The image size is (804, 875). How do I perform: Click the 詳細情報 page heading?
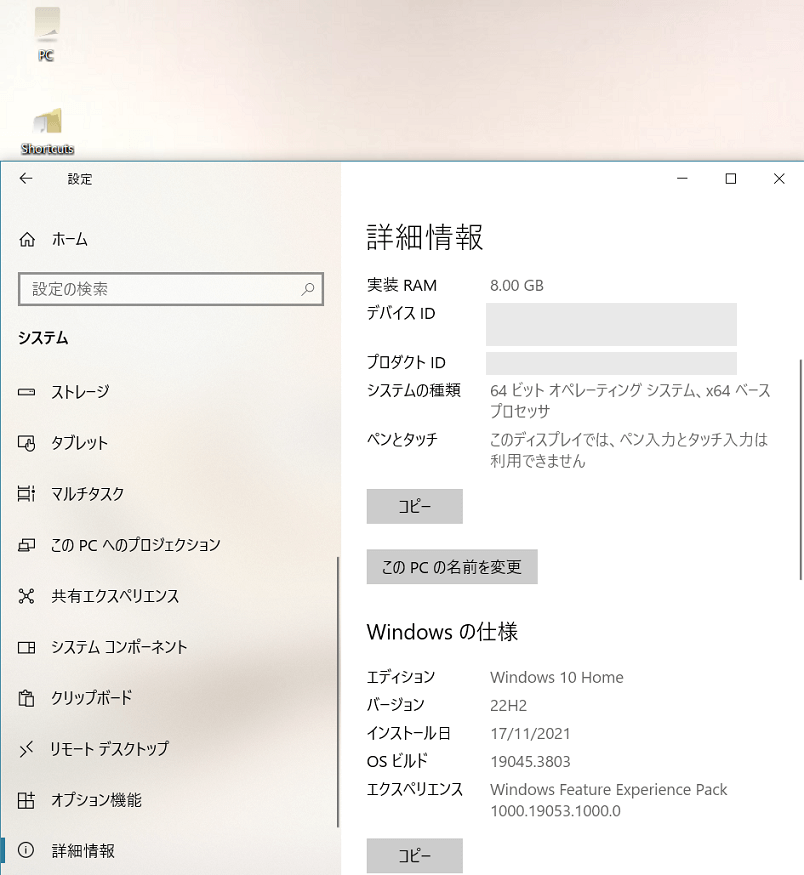tap(425, 237)
